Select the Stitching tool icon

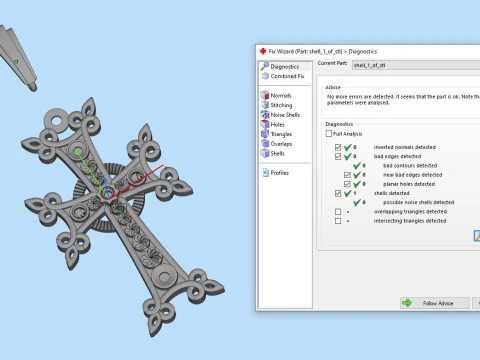(265, 105)
